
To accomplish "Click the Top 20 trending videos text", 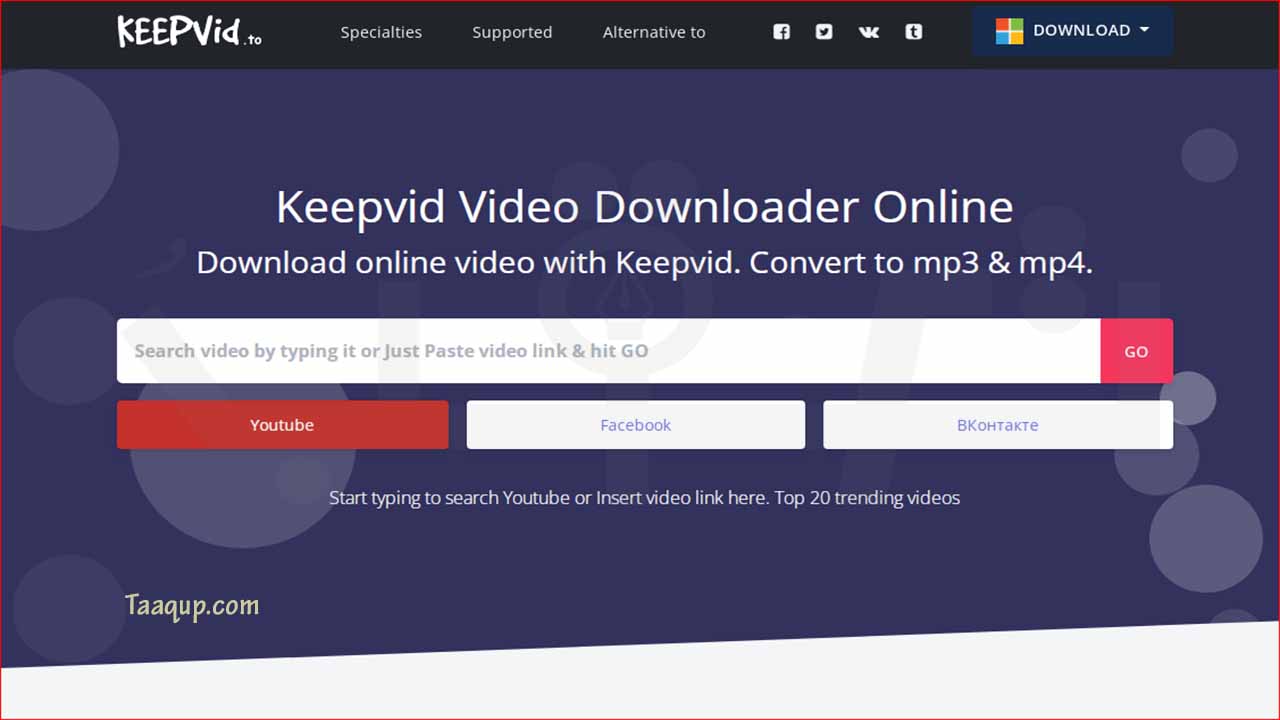I will tap(867, 497).
